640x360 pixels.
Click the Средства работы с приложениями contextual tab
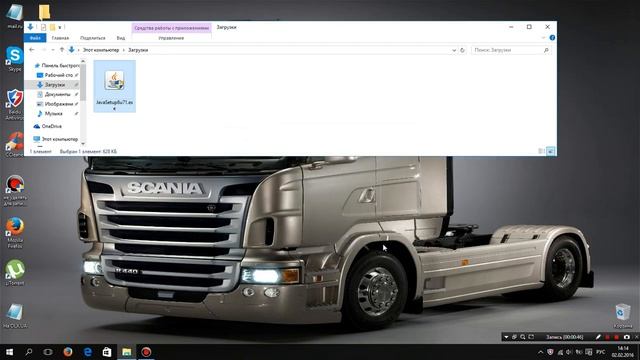(x=171, y=28)
